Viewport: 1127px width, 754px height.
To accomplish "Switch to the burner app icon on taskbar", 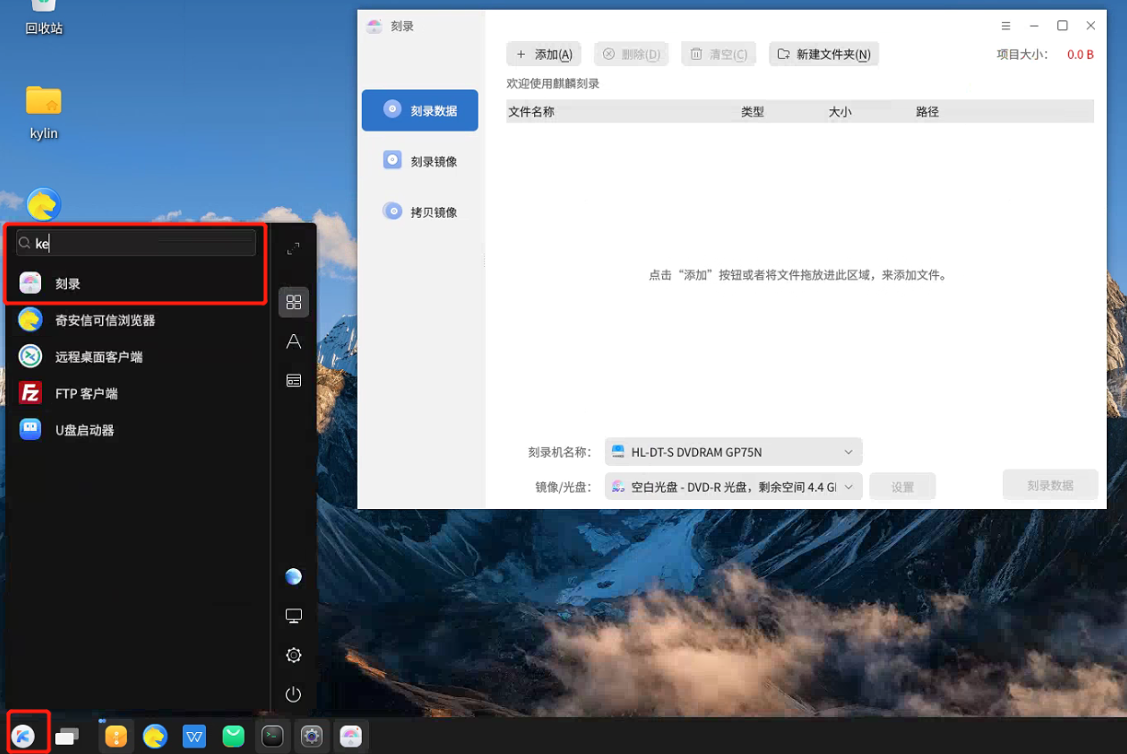I will 351,736.
